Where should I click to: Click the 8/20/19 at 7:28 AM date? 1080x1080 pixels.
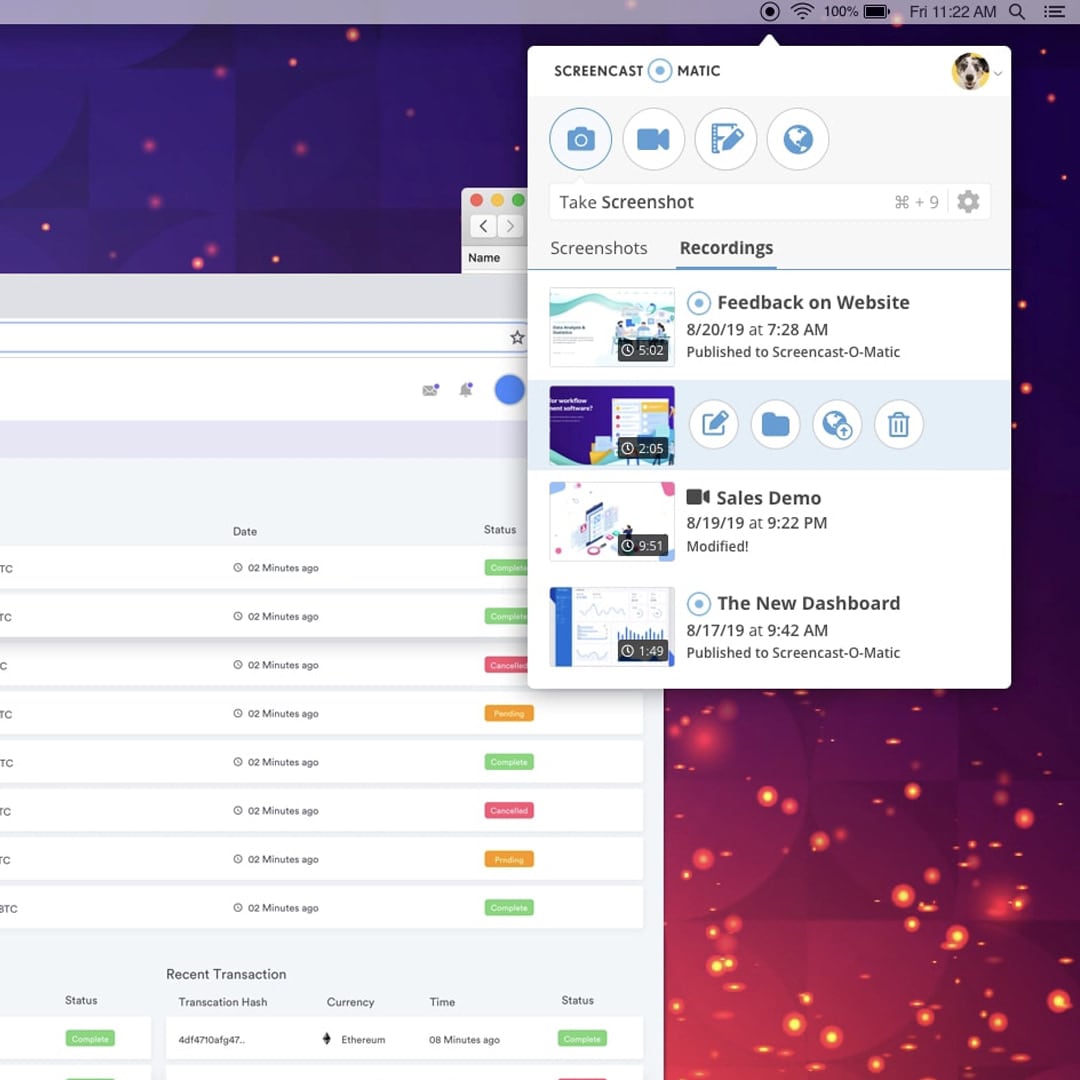[757, 329]
